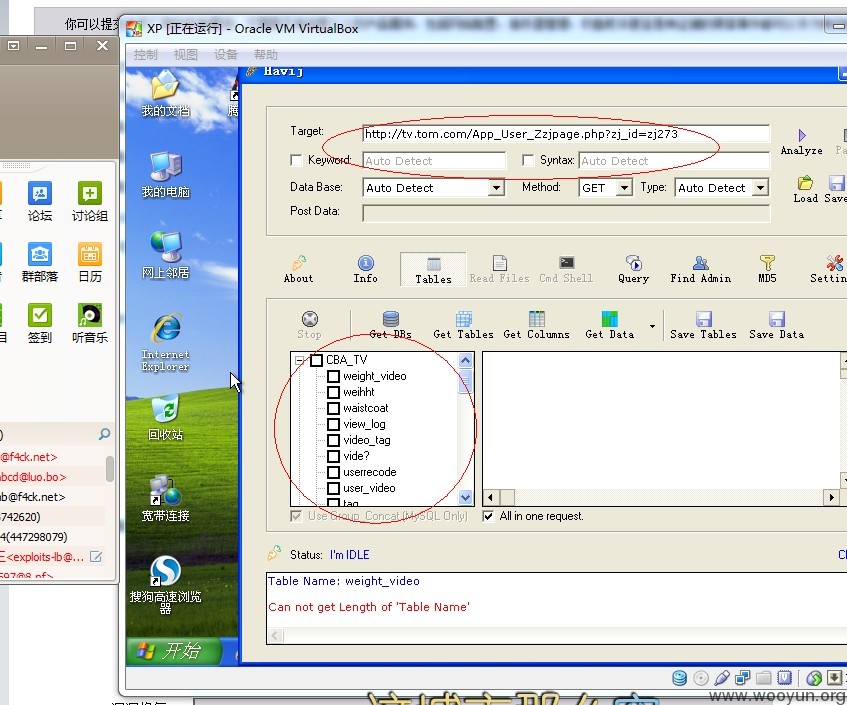Click Get Data toolbar button

tap(609, 325)
